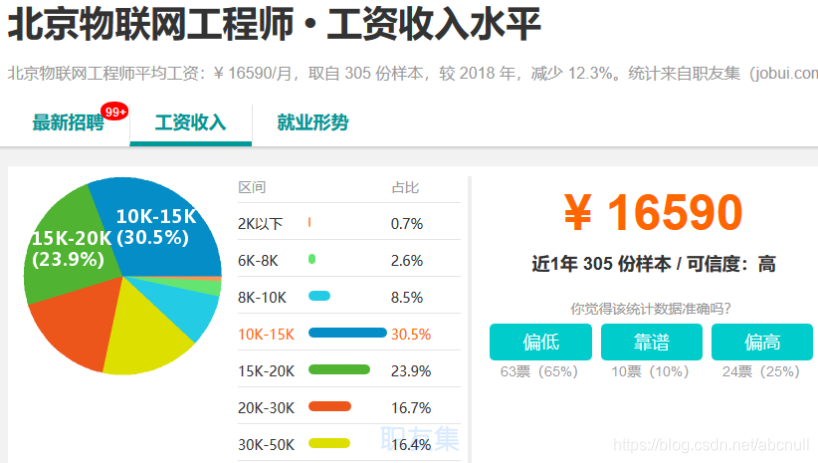Viewport: 818px width, 463px height.
Task: Click the ¥ 16590 average salary figure
Action: (x=653, y=212)
